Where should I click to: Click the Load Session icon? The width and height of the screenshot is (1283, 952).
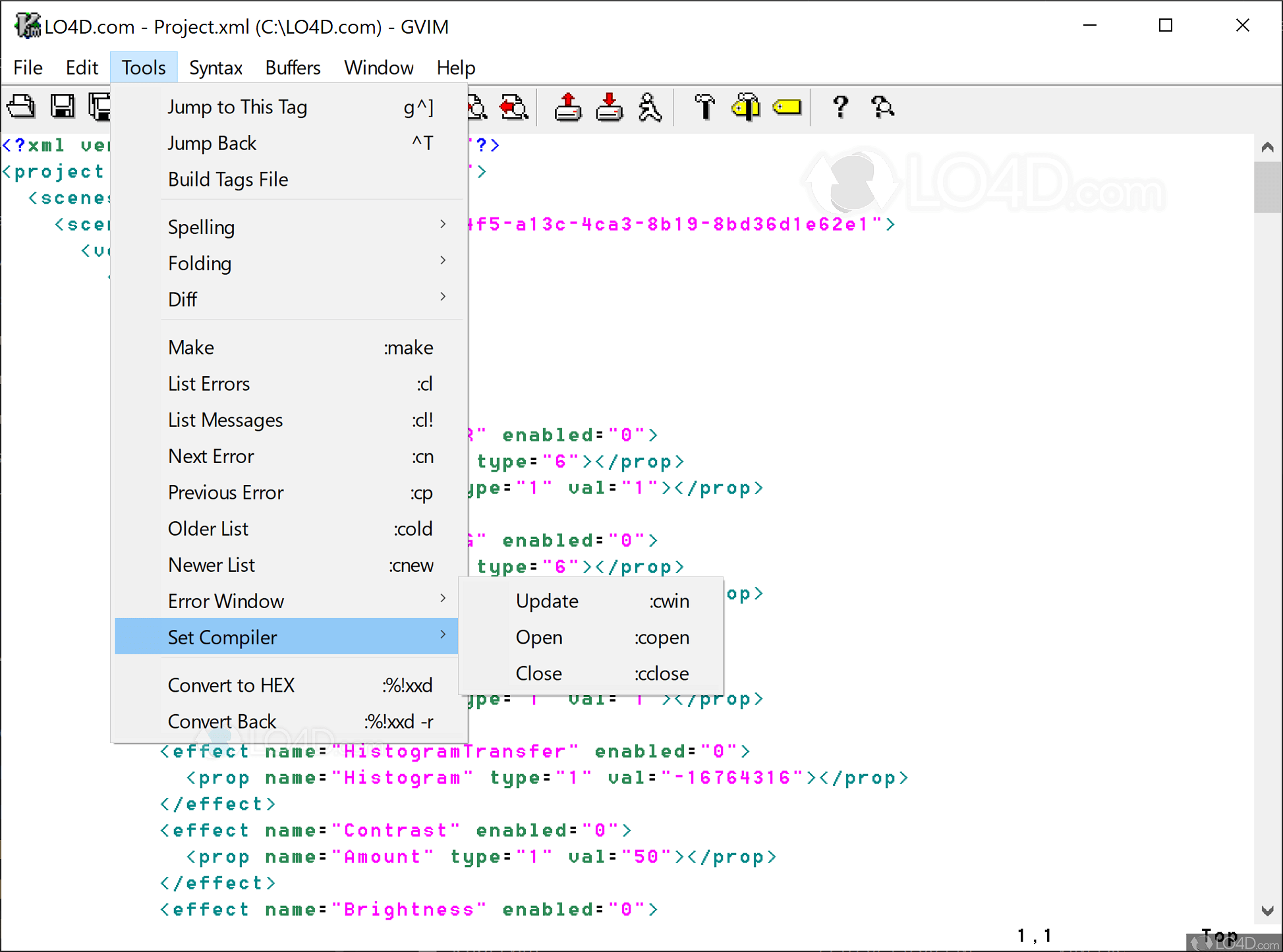coord(567,107)
